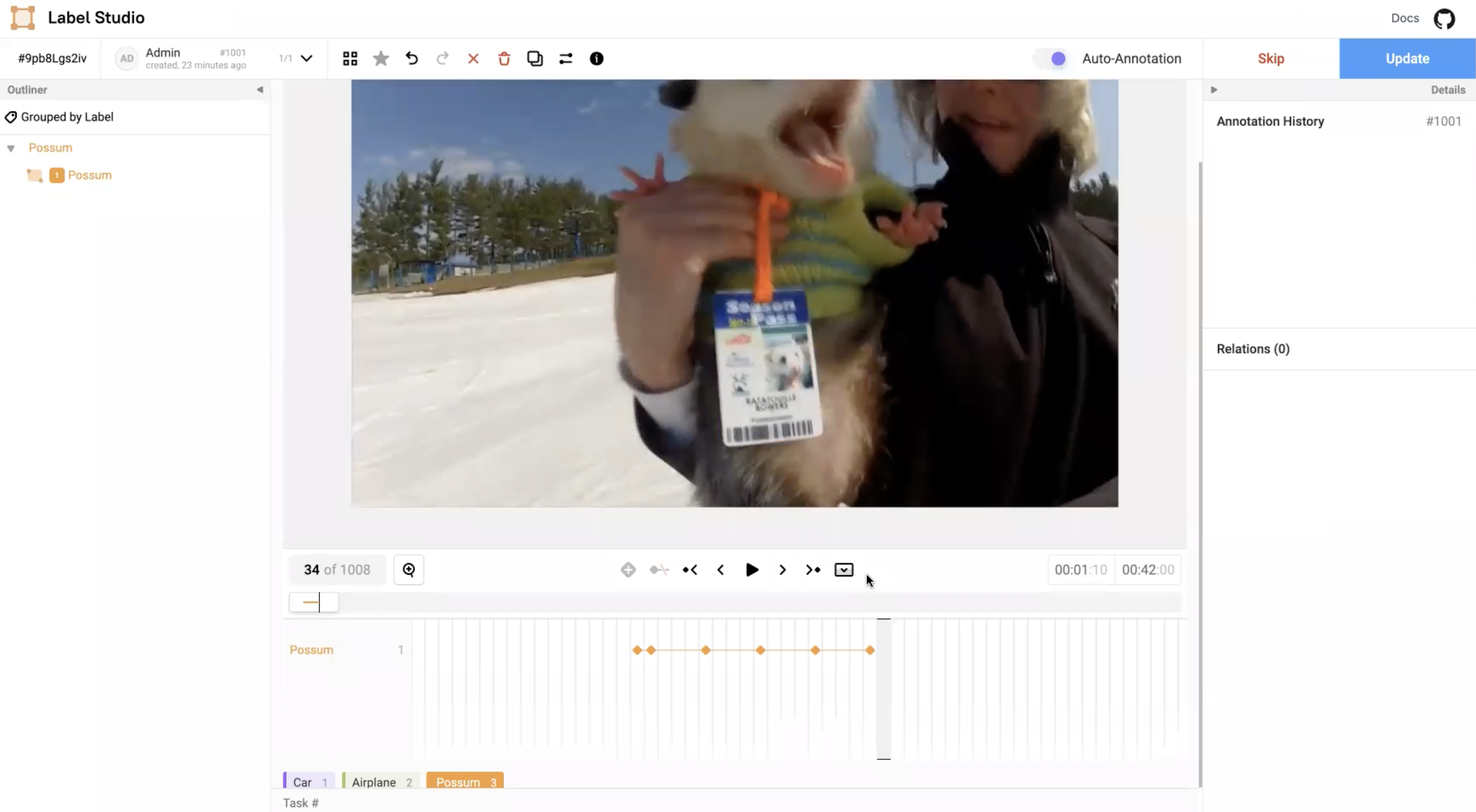Collapse the Possum label group
The height and width of the screenshot is (812, 1476).
[11, 148]
